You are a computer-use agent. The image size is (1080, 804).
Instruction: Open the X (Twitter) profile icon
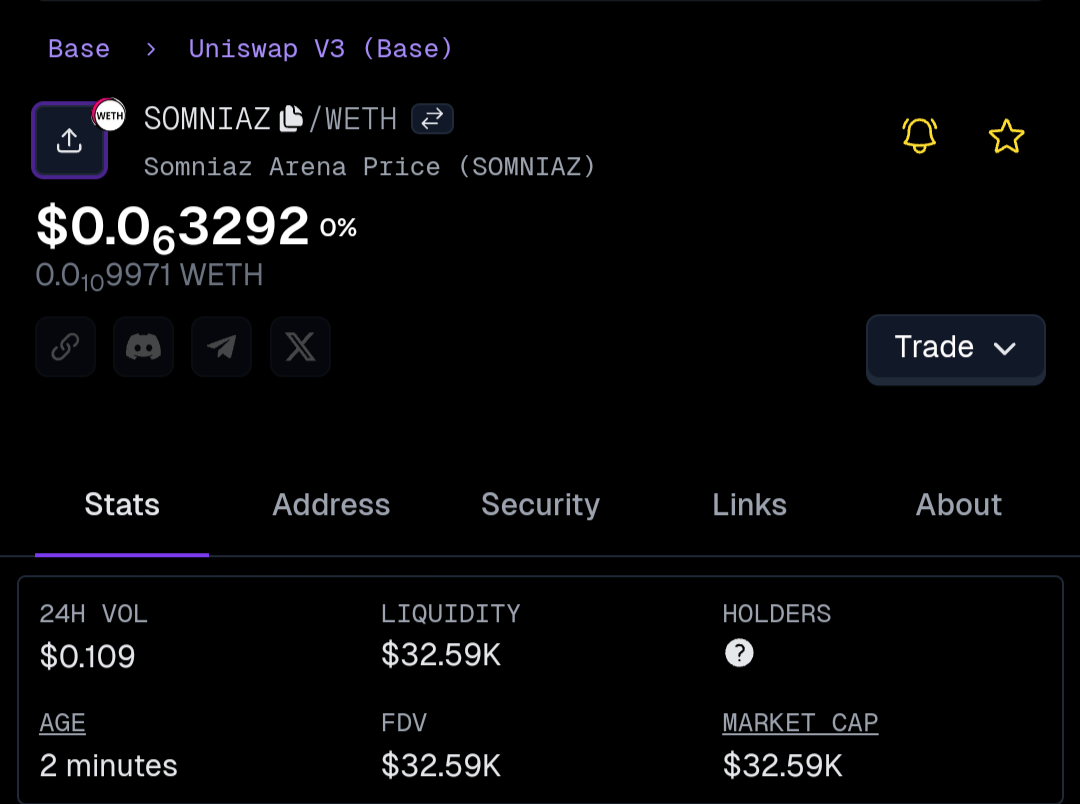[300, 347]
